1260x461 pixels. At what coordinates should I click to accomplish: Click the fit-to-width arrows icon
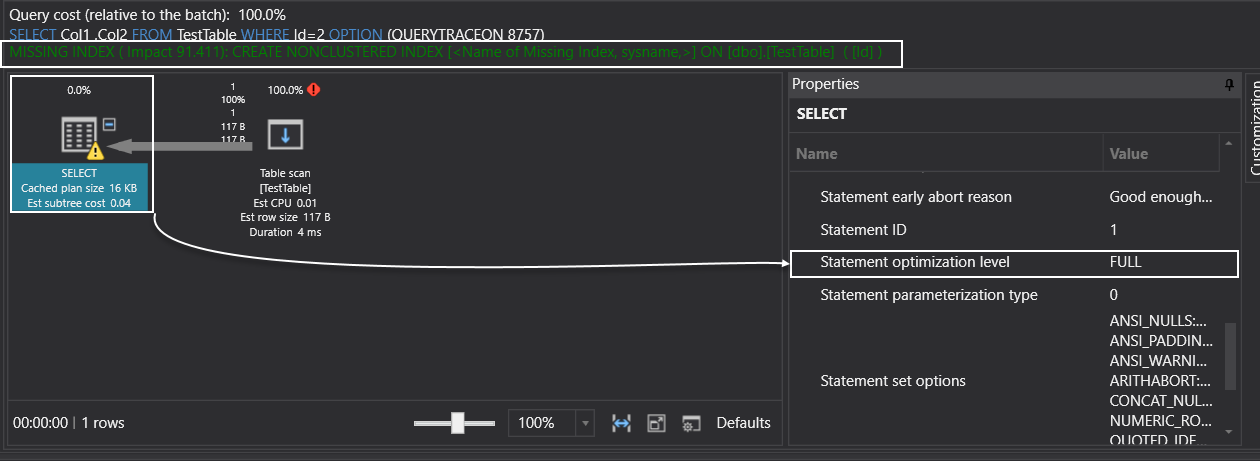[621, 423]
